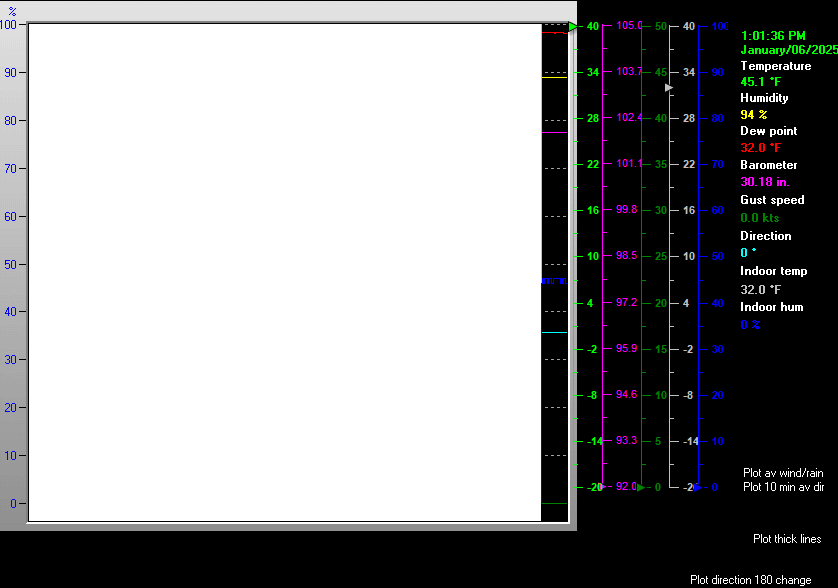Click the time readout 1:01:36 PM

pyautogui.click(x=773, y=36)
